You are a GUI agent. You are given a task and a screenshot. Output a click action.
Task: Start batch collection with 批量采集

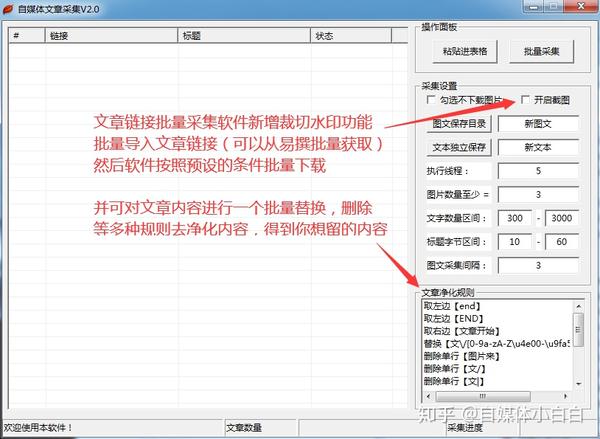(541, 51)
